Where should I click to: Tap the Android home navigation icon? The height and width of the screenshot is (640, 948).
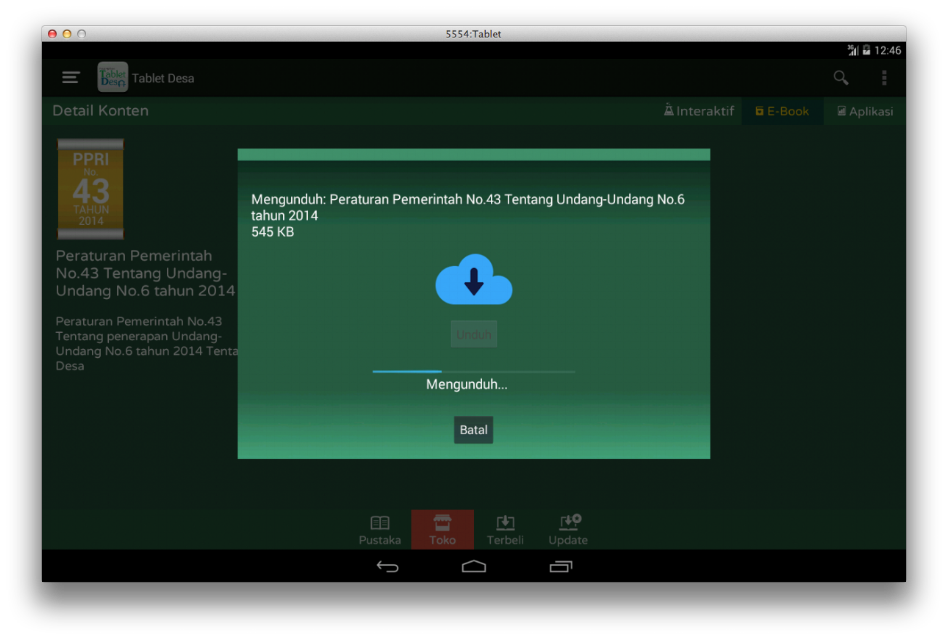pyautogui.click(x=473, y=566)
